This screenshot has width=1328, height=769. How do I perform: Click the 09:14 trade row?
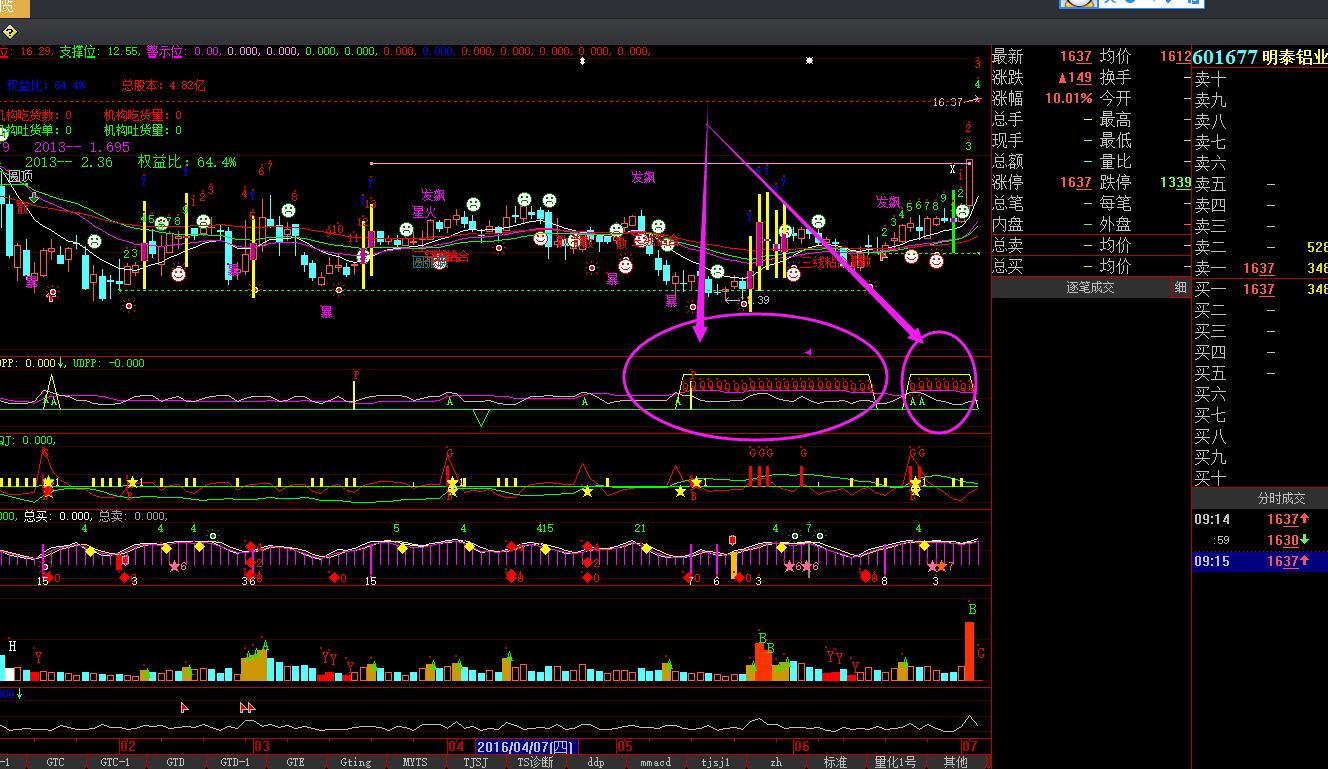click(1260, 519)
